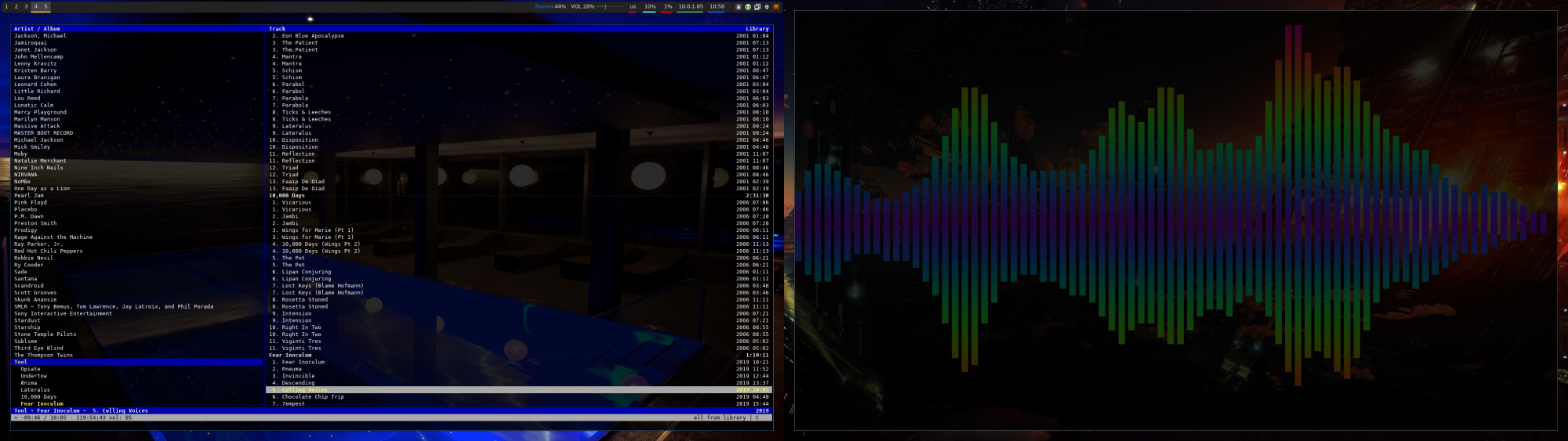Click the now-playing line 'Tool - Fear Inoculum'
Image resolution: width=1568 pixels, height=441 pixels.
click(x=81, y=410)
